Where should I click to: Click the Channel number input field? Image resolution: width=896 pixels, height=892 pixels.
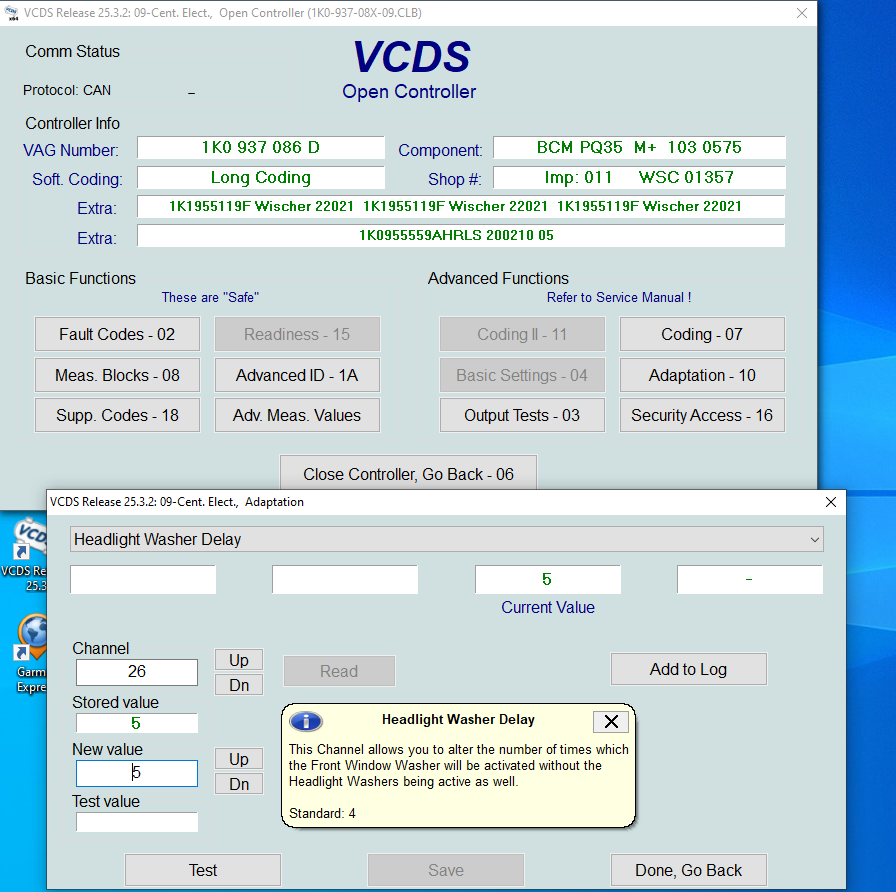tap(137, 672)
